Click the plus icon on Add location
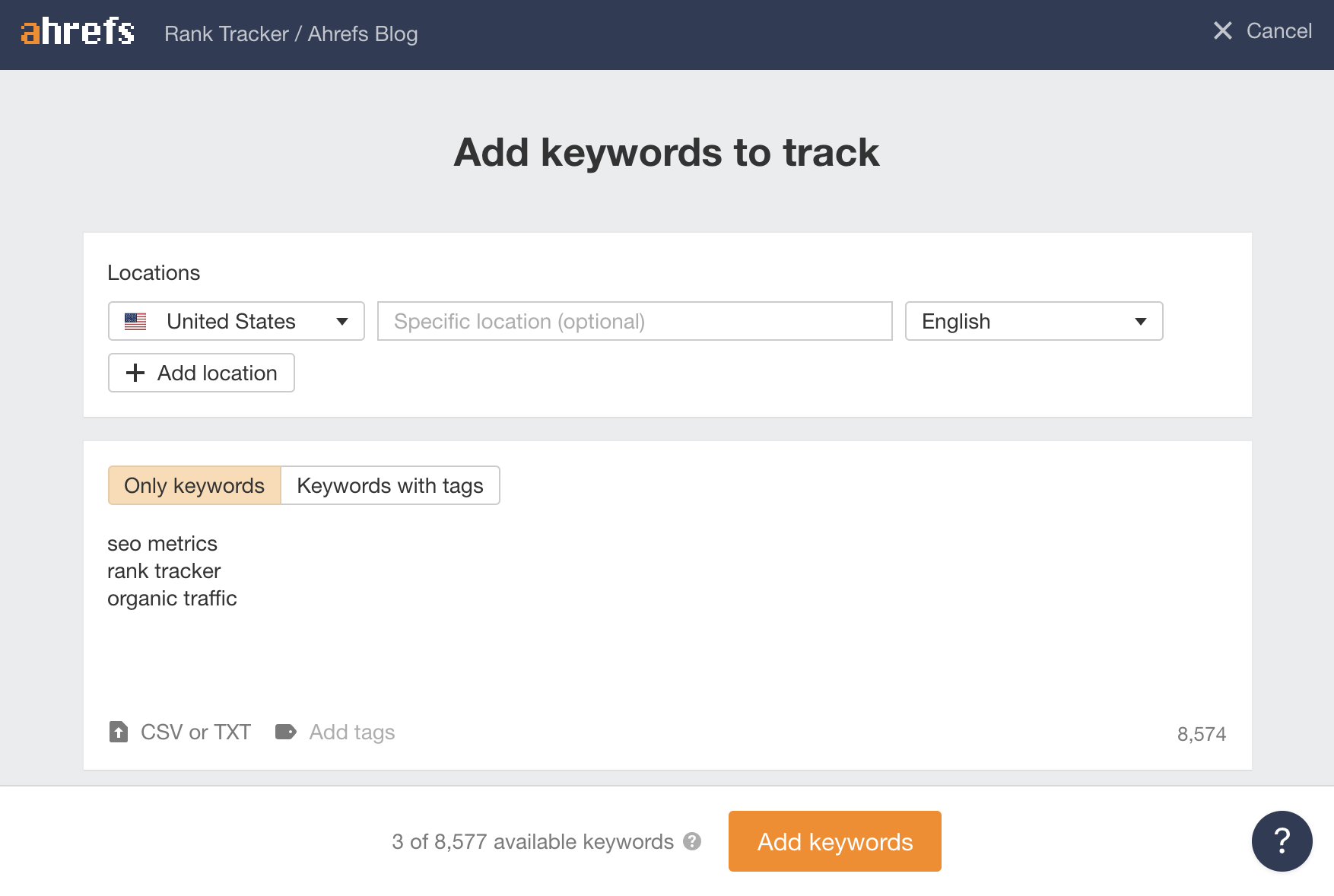 tap(136, 373)
